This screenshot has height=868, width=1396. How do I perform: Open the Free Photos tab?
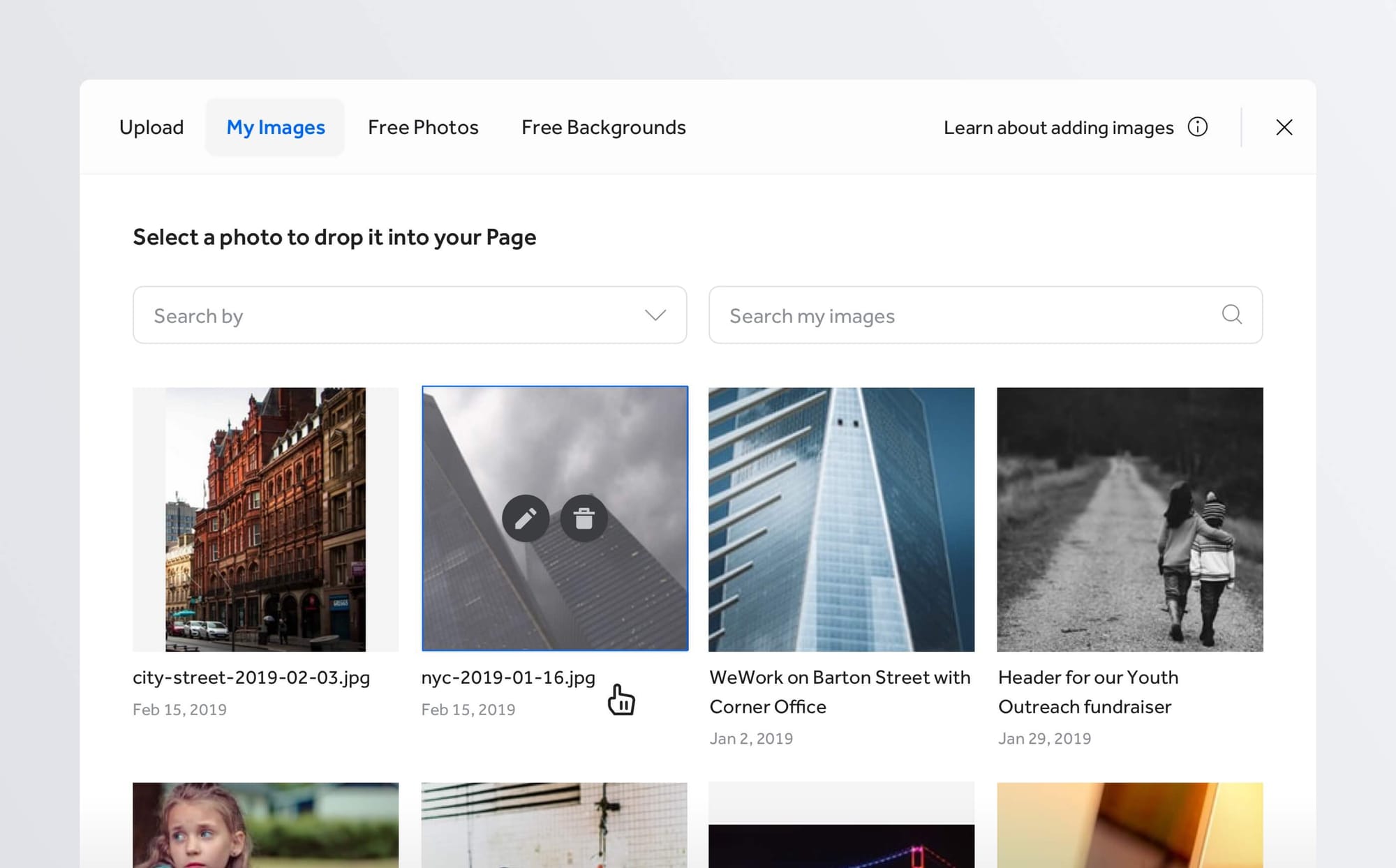click(423, 127)
